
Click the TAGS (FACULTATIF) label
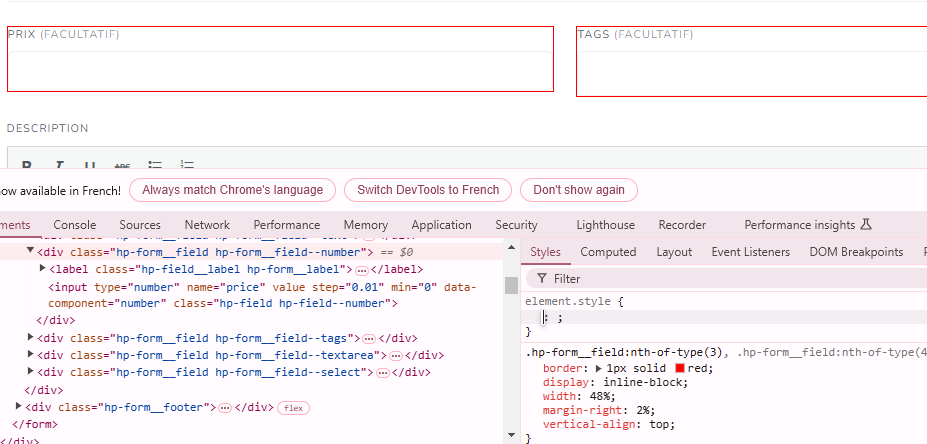coord(636,34)
